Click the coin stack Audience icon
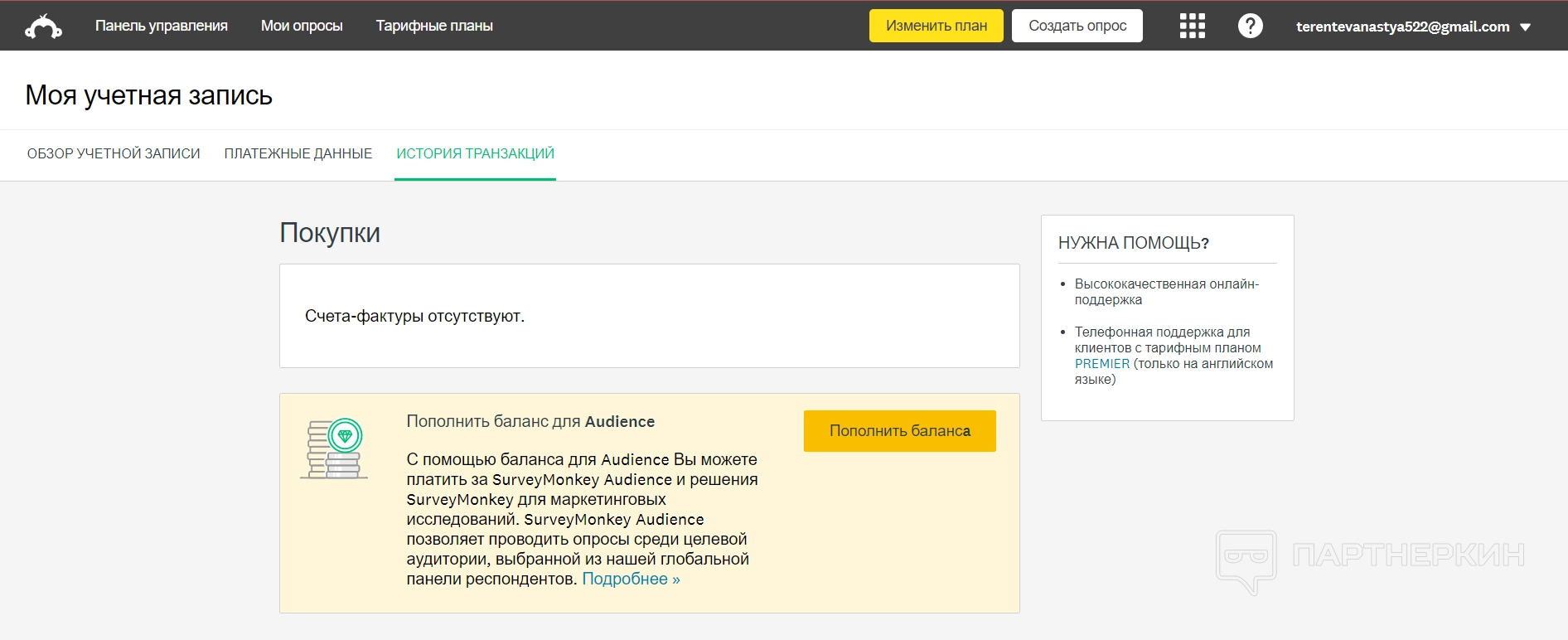Image resolution: width=1568 pixels, height=640 pixels. (x=334, y=448)
